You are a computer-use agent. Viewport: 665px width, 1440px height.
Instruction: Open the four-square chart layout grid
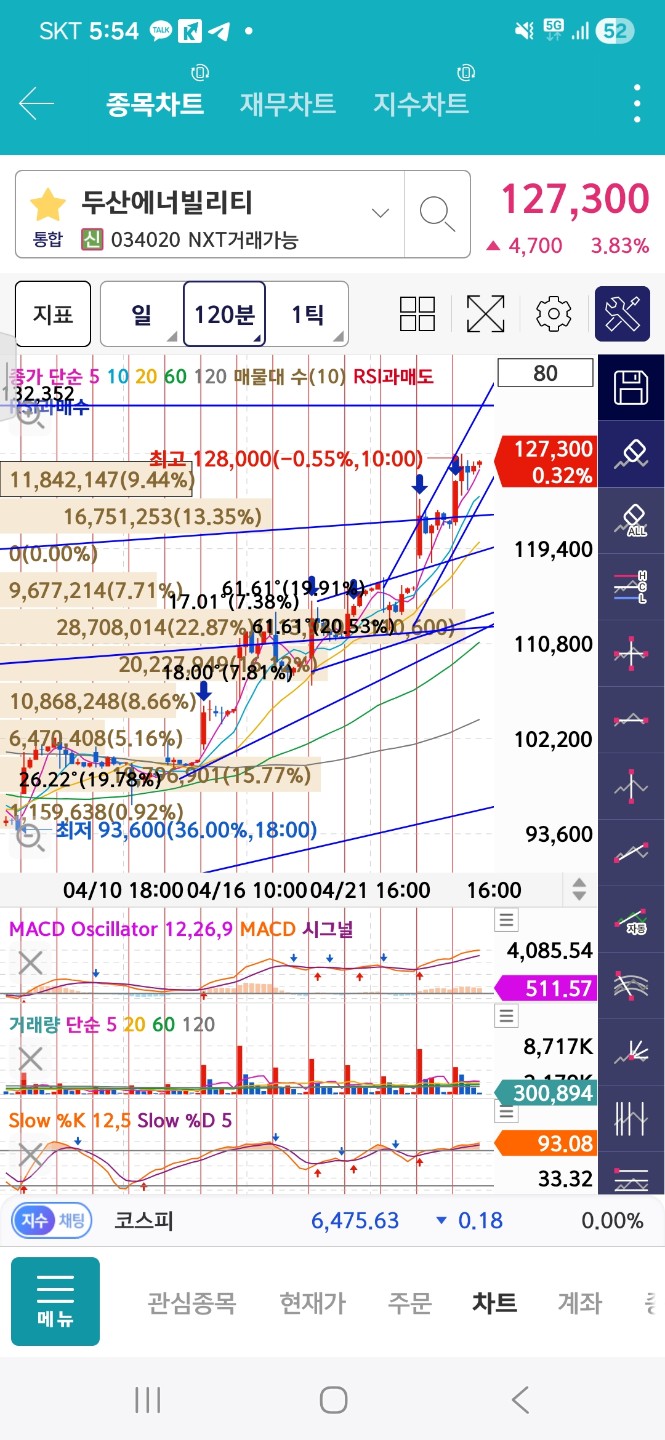[417, 314]
